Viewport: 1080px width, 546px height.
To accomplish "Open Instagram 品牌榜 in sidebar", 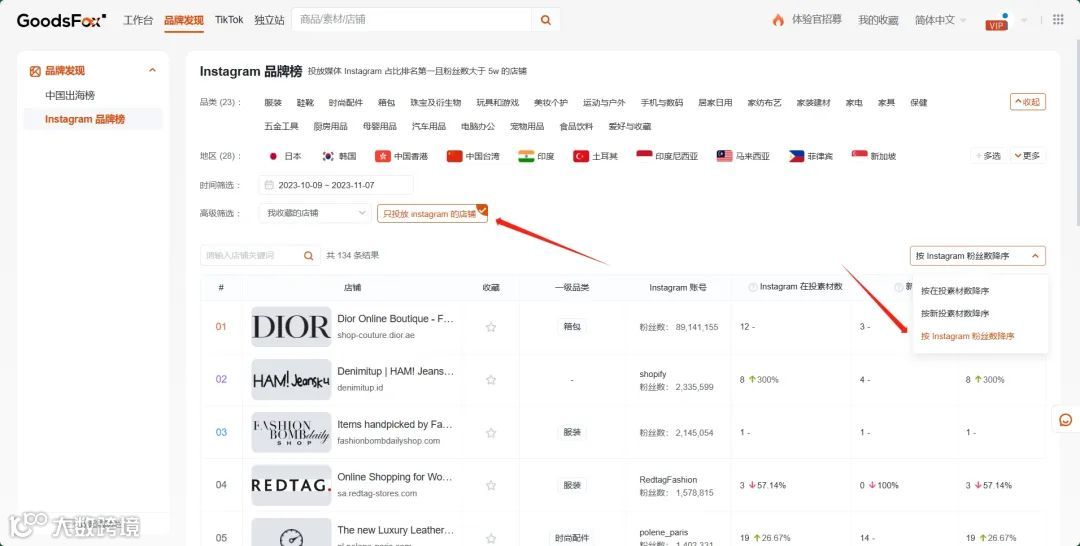I will (85, 119).
